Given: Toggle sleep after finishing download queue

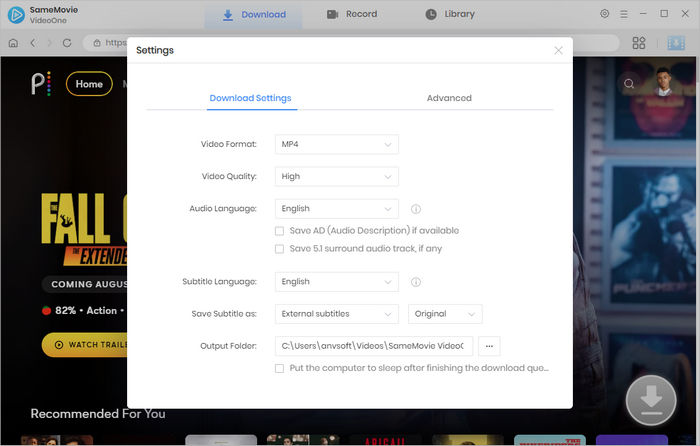Looking at the screenshot, I should 279,368.
